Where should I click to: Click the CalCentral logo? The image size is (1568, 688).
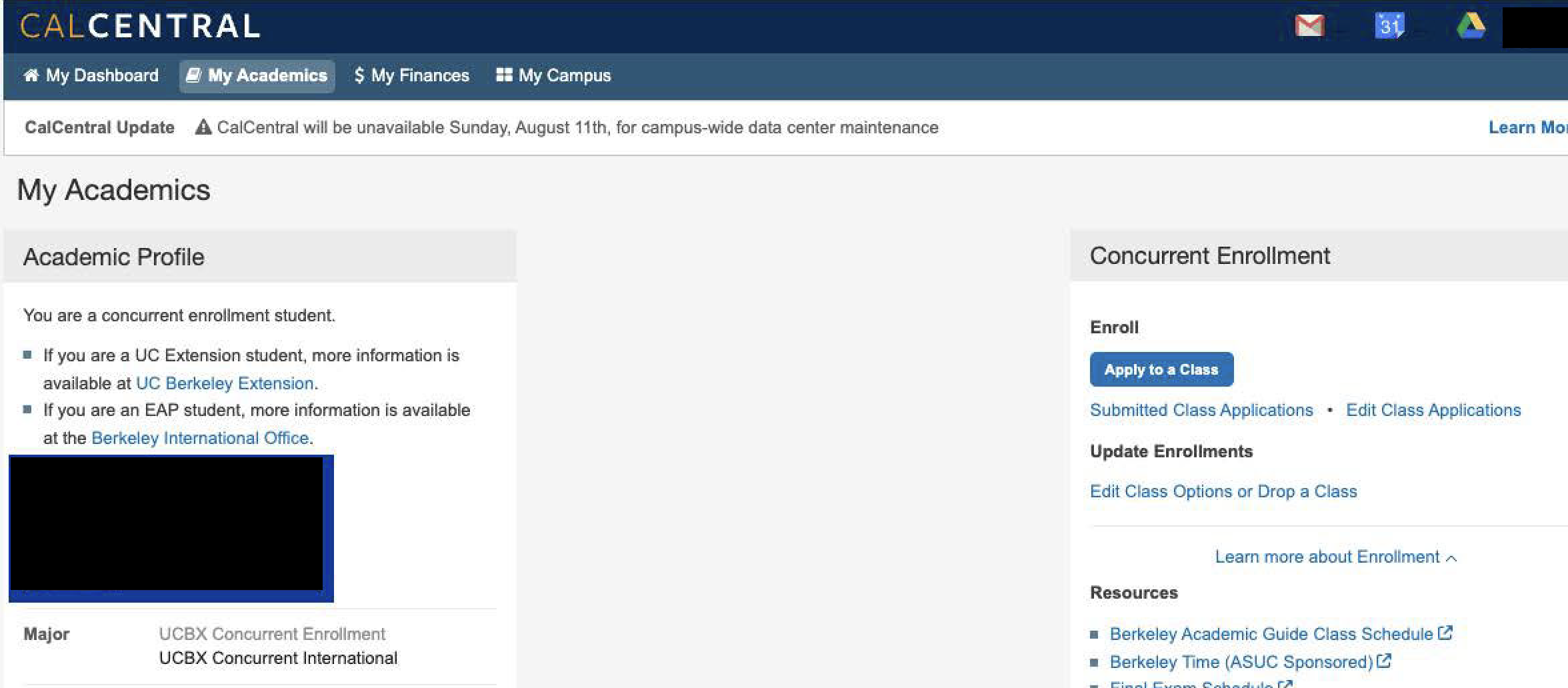(140, 26)
